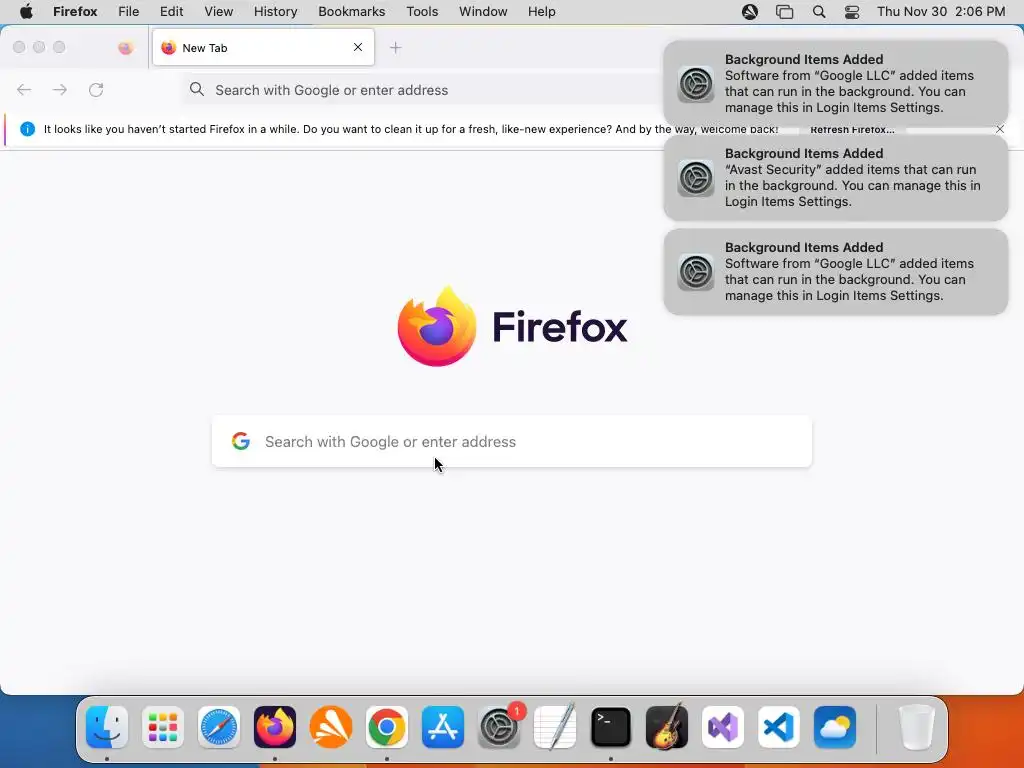The width and height of the screenshot is (1024, 768).
Task: Click the date and time clock
Action: coord(941,11)
